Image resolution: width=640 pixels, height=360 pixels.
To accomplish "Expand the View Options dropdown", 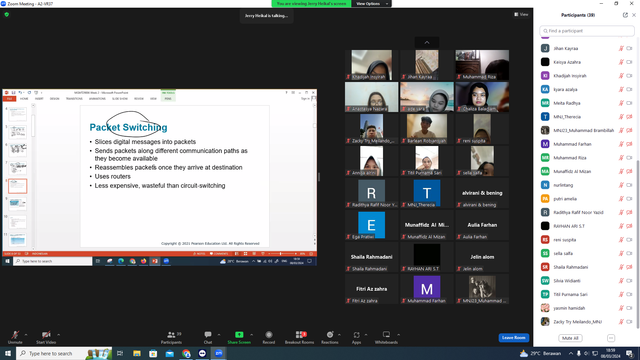I will click(x=371, y=4).
